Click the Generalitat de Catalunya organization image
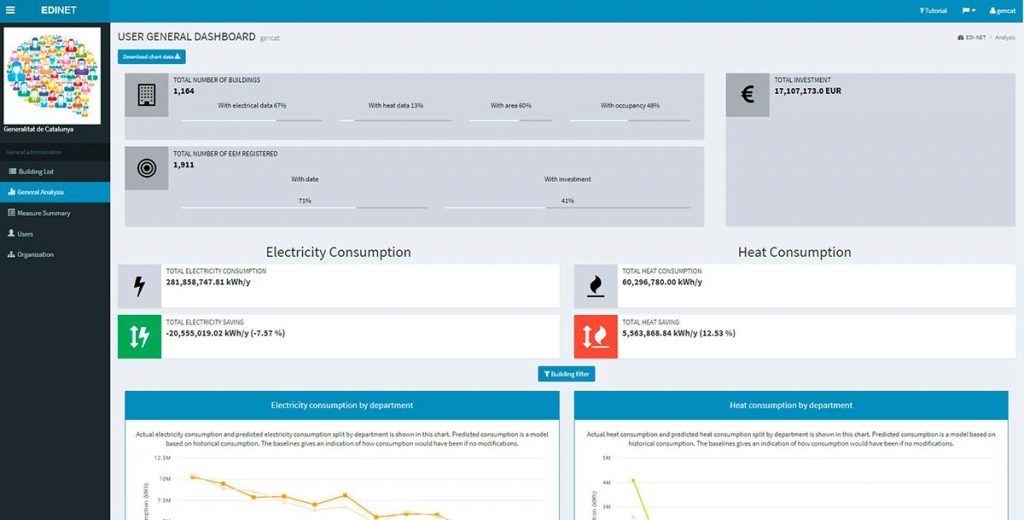This screenshot has width=1024, height=520. [x=54, y=75]
